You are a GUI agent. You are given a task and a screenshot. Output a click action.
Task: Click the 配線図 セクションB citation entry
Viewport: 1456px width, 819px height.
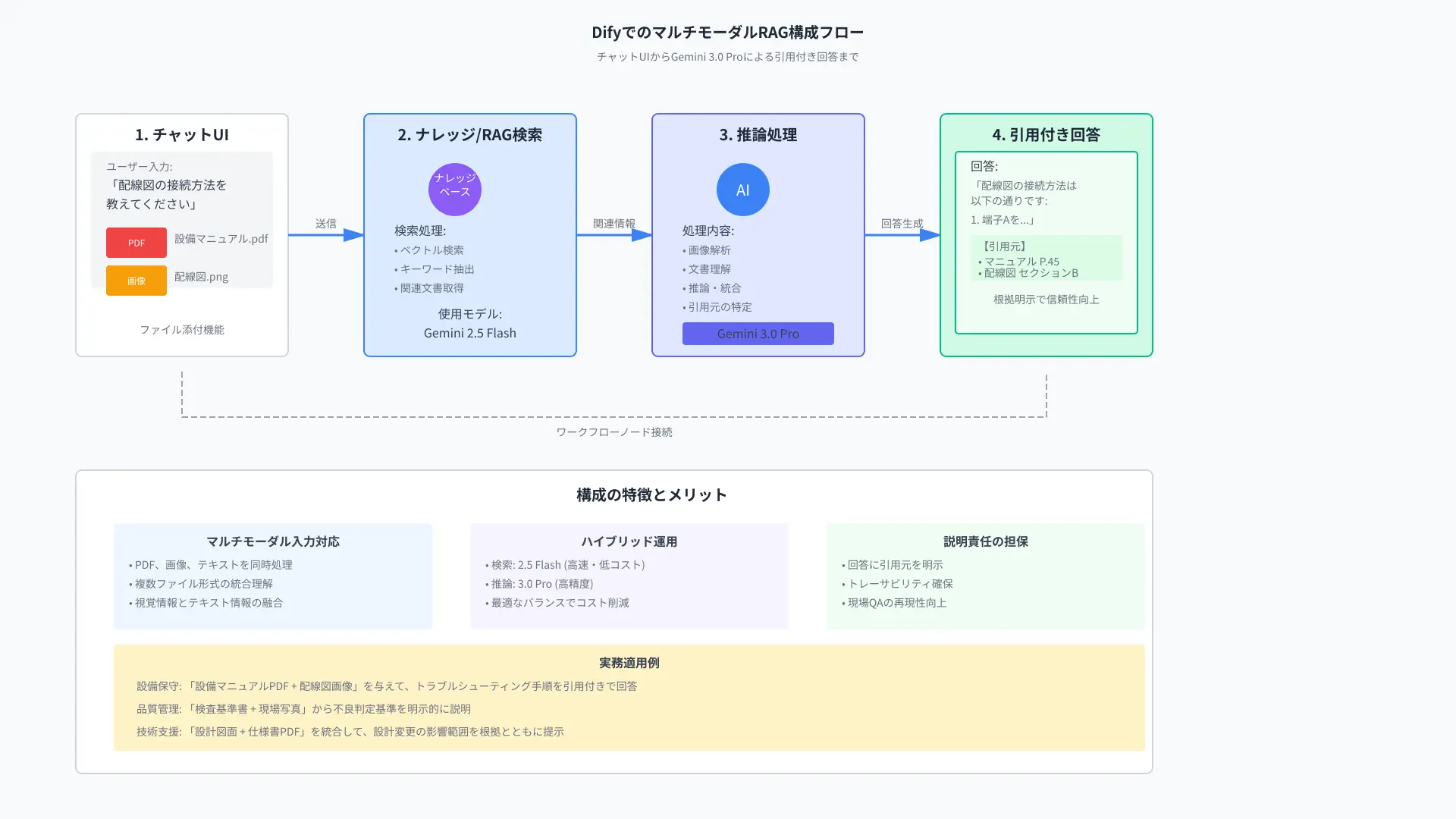(1028, 273)
